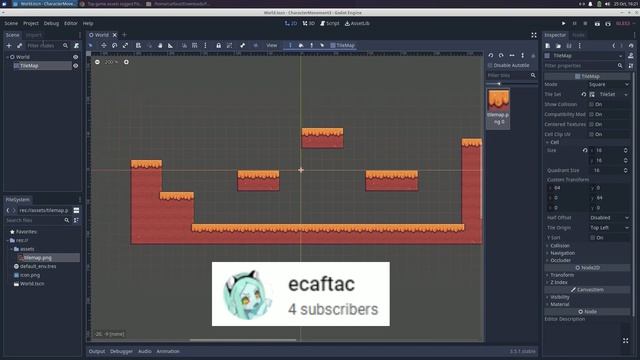The image size is (640, 360).
Task: Open the skeleton bone options icon
Action: (242, 45)
